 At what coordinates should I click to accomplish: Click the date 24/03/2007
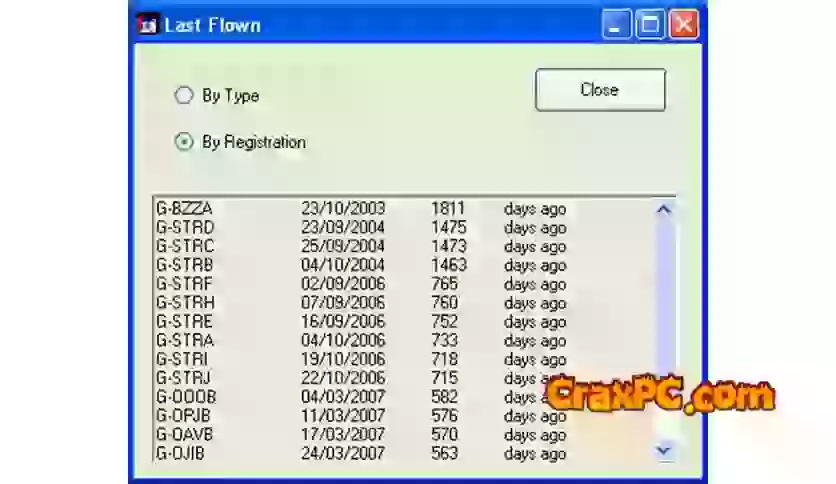coord(343,454)
